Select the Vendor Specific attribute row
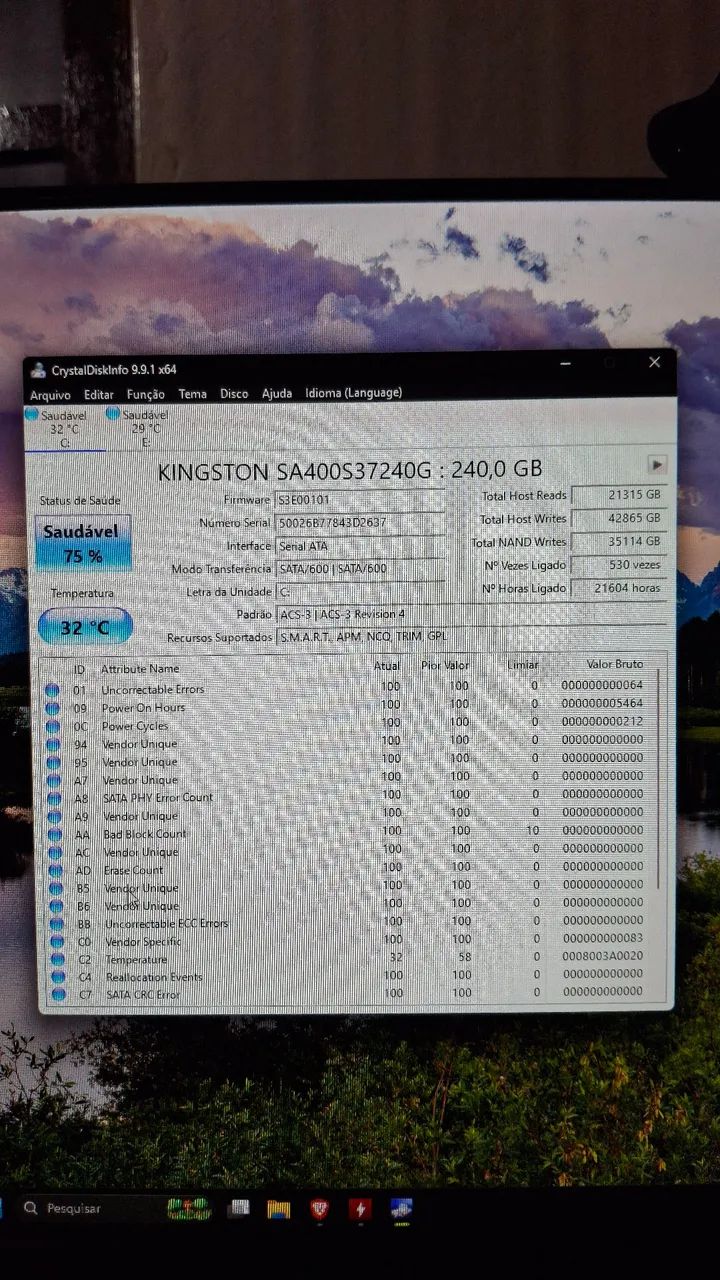The image size is (720, 1280). [x=351, y=941]
